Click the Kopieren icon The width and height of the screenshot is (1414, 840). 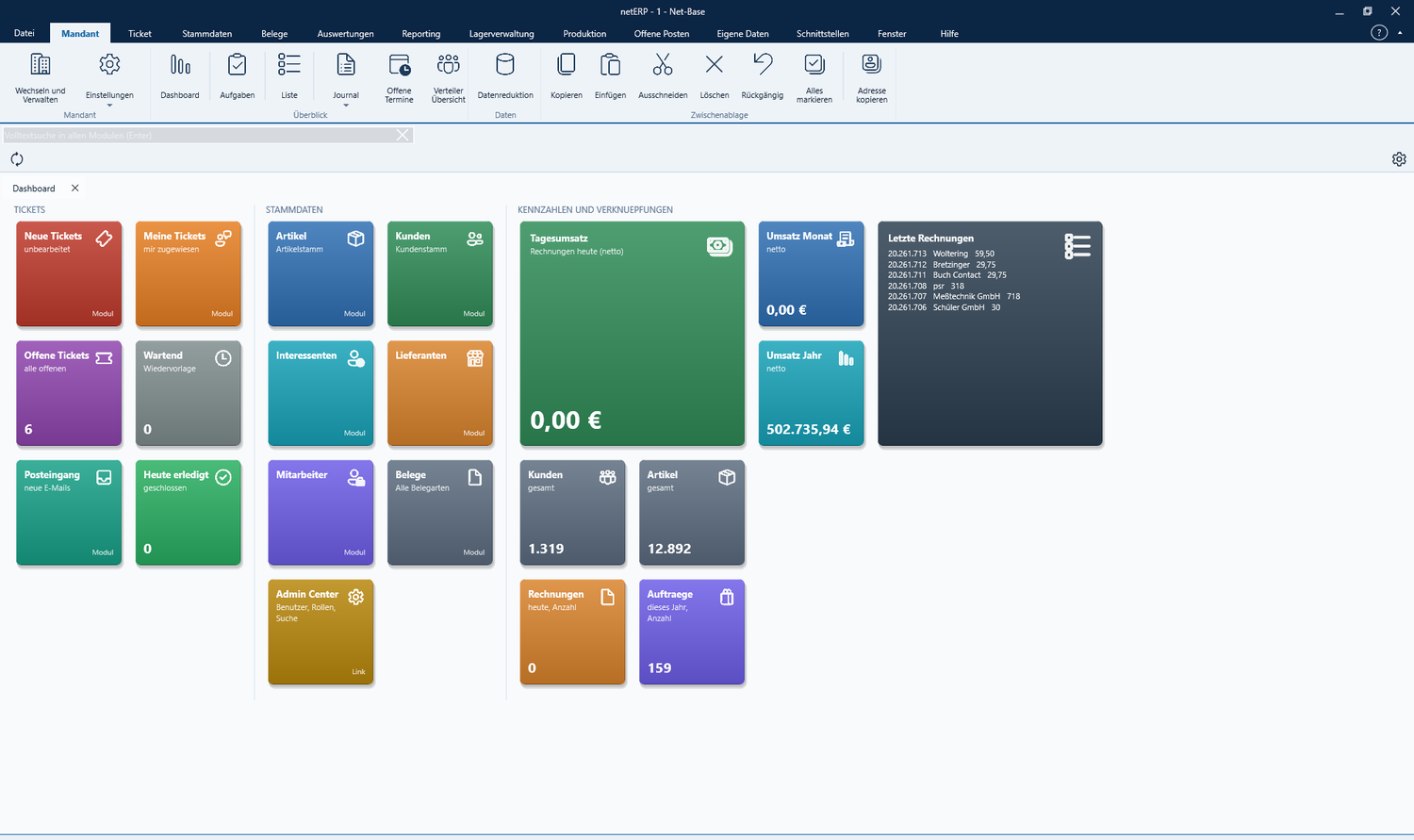pyautogui.click(x=567, y=65)
